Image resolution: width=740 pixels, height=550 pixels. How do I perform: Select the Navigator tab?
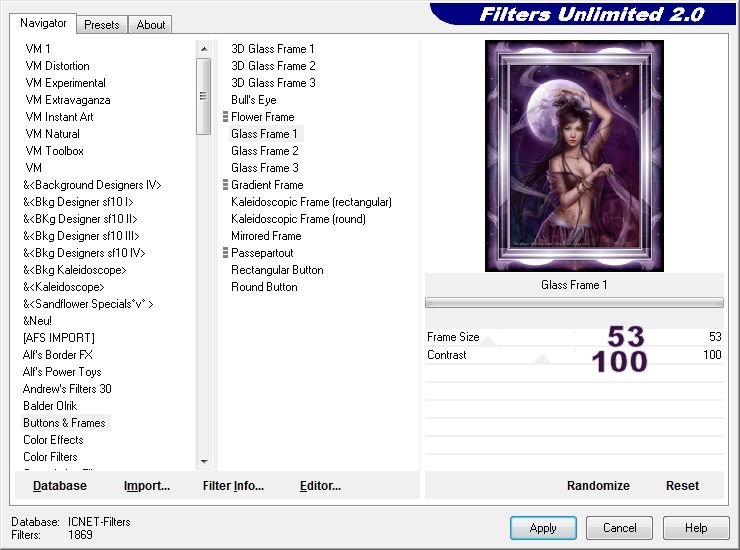click(43, 23)
